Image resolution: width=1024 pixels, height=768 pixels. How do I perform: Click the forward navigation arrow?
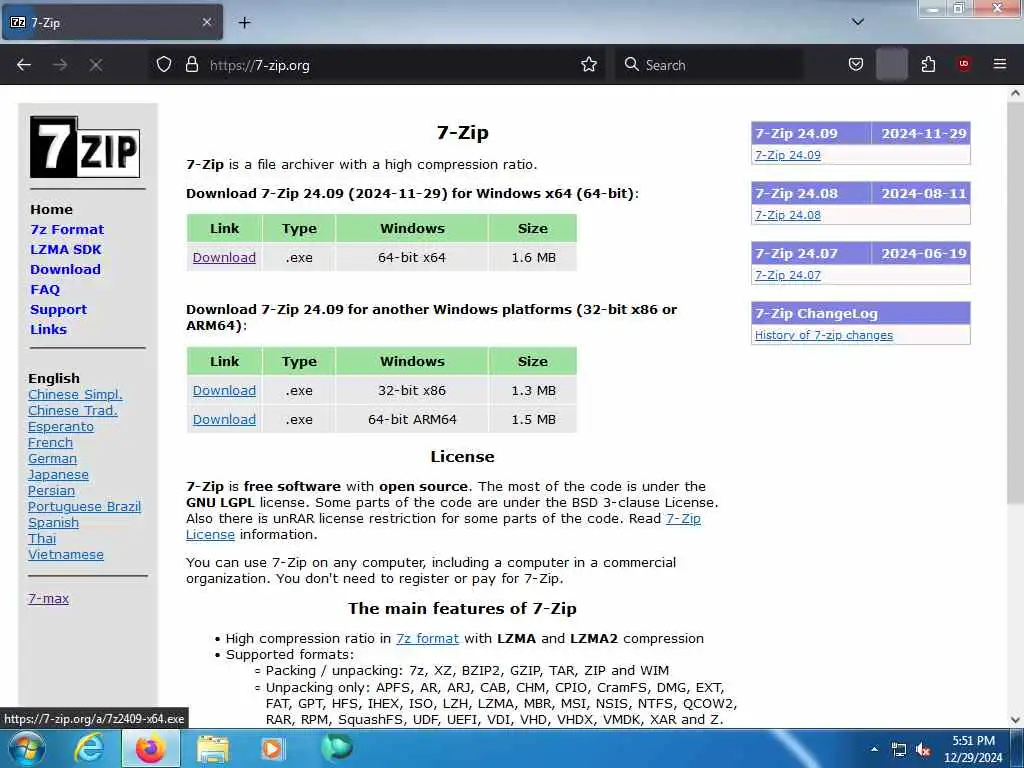pyautogui.click(x=60, y=65)
